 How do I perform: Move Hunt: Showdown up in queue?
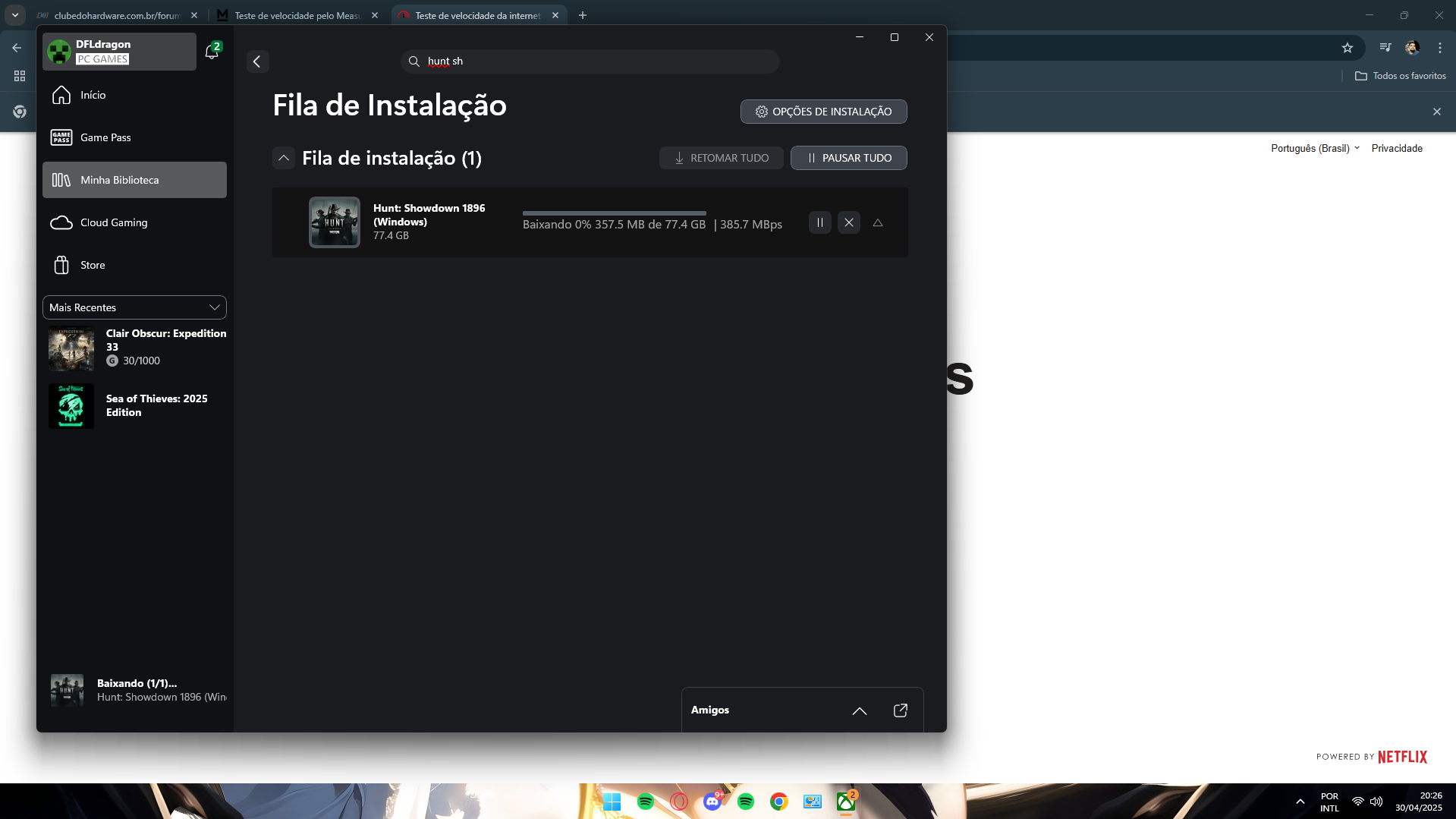coord(878,222)
